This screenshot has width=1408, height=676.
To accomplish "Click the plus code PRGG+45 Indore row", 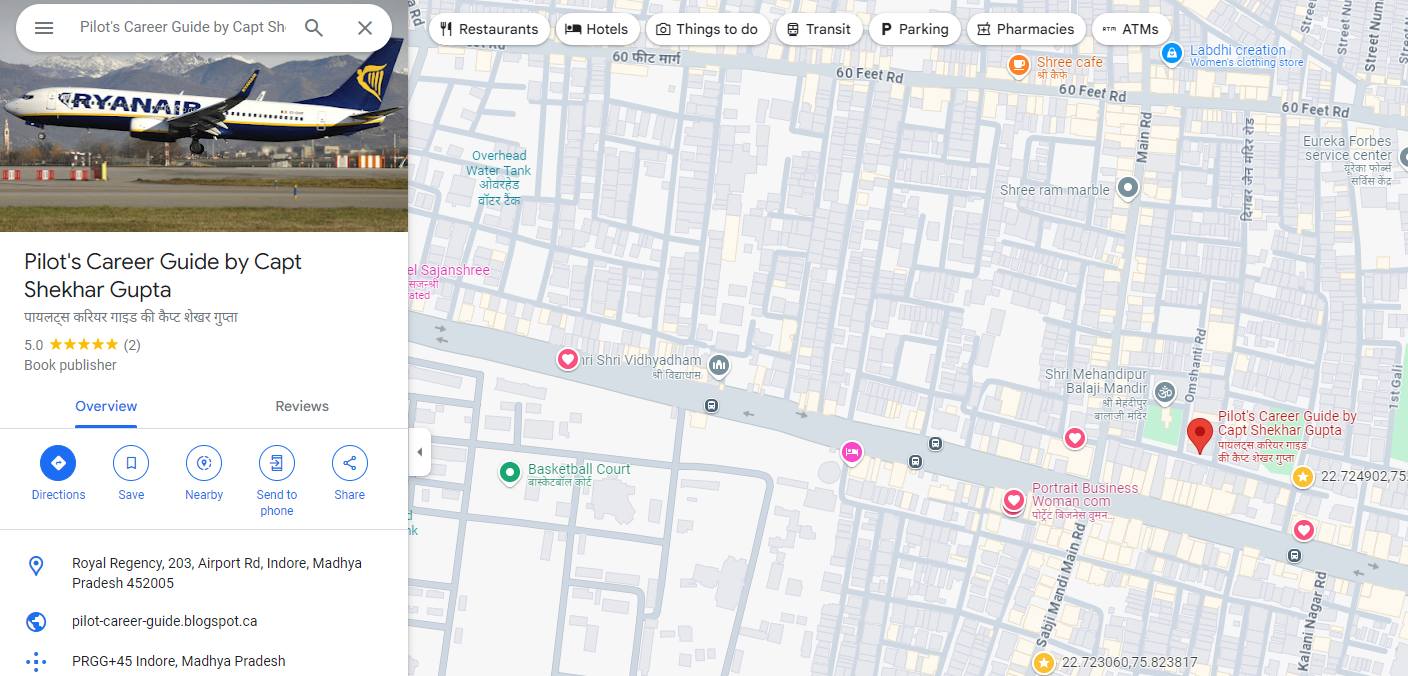I will pyautogui.click(x=204, y=661).
